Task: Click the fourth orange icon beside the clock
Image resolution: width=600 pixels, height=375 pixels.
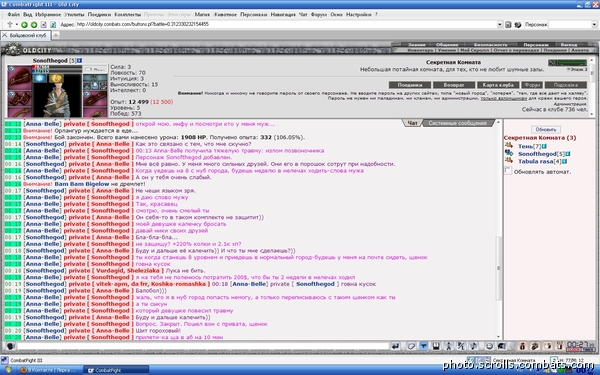Action: (560, 346)
